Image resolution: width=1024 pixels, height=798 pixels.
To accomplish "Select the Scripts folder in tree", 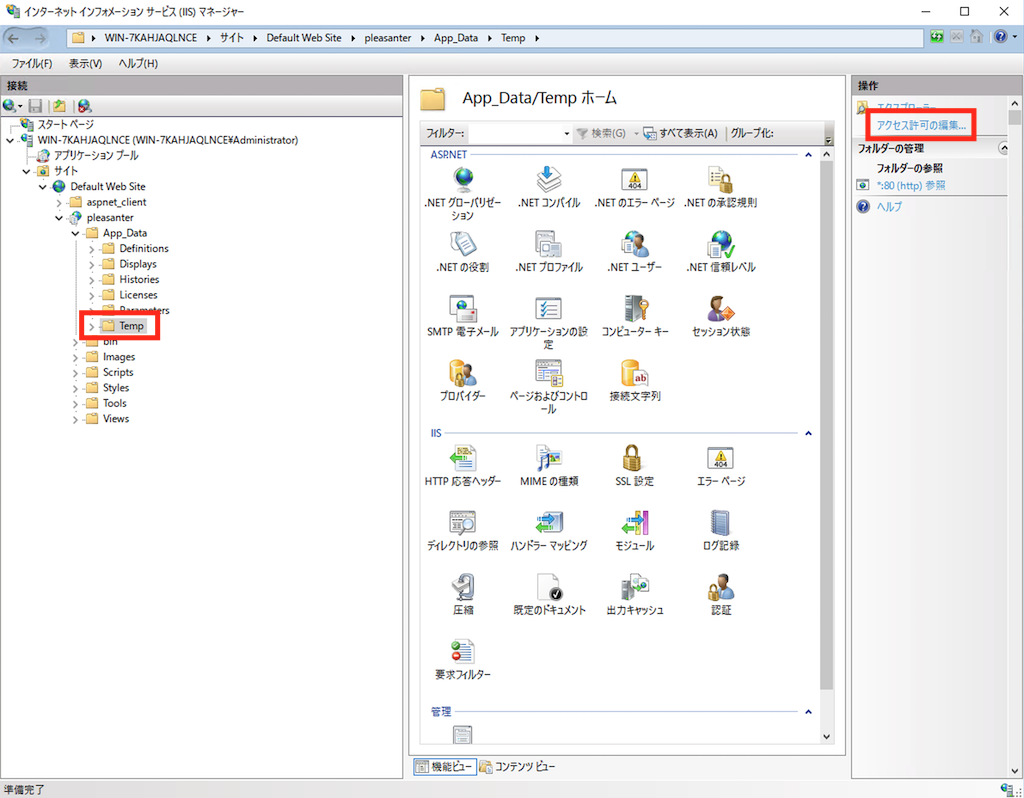I will coord(118,372).
